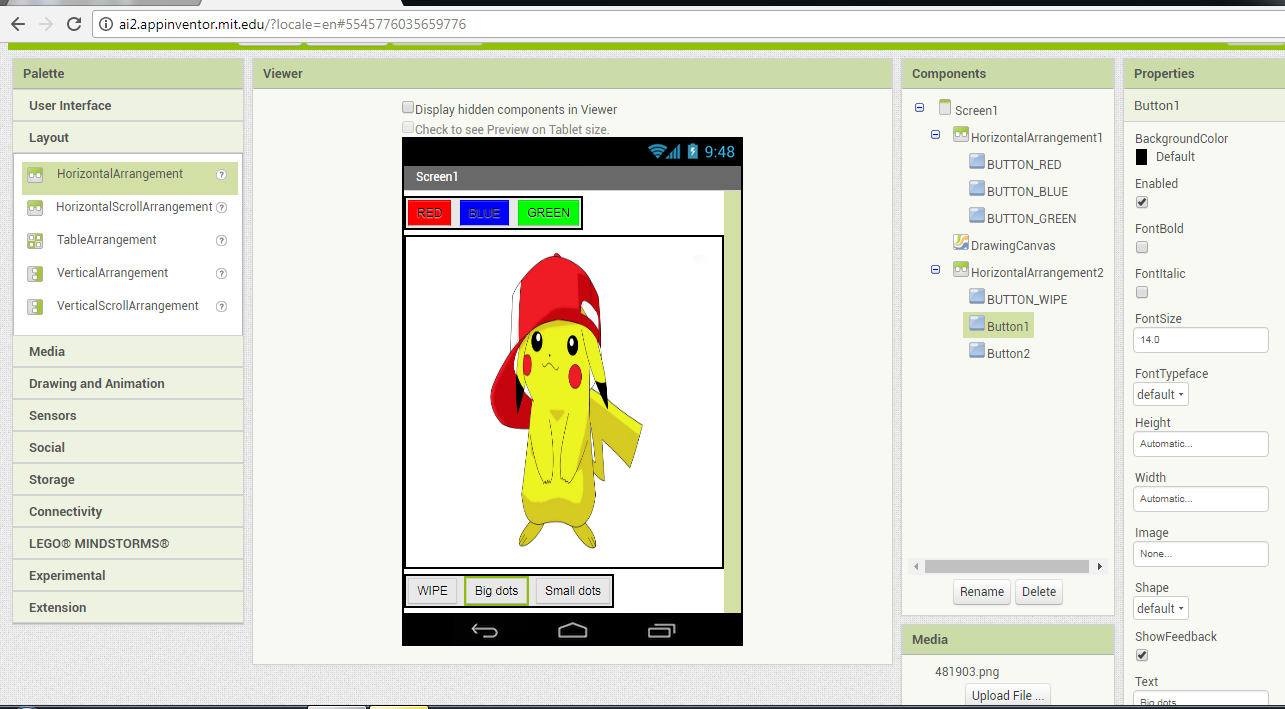Open the FontTypeface dropdown

(1161, 394)
